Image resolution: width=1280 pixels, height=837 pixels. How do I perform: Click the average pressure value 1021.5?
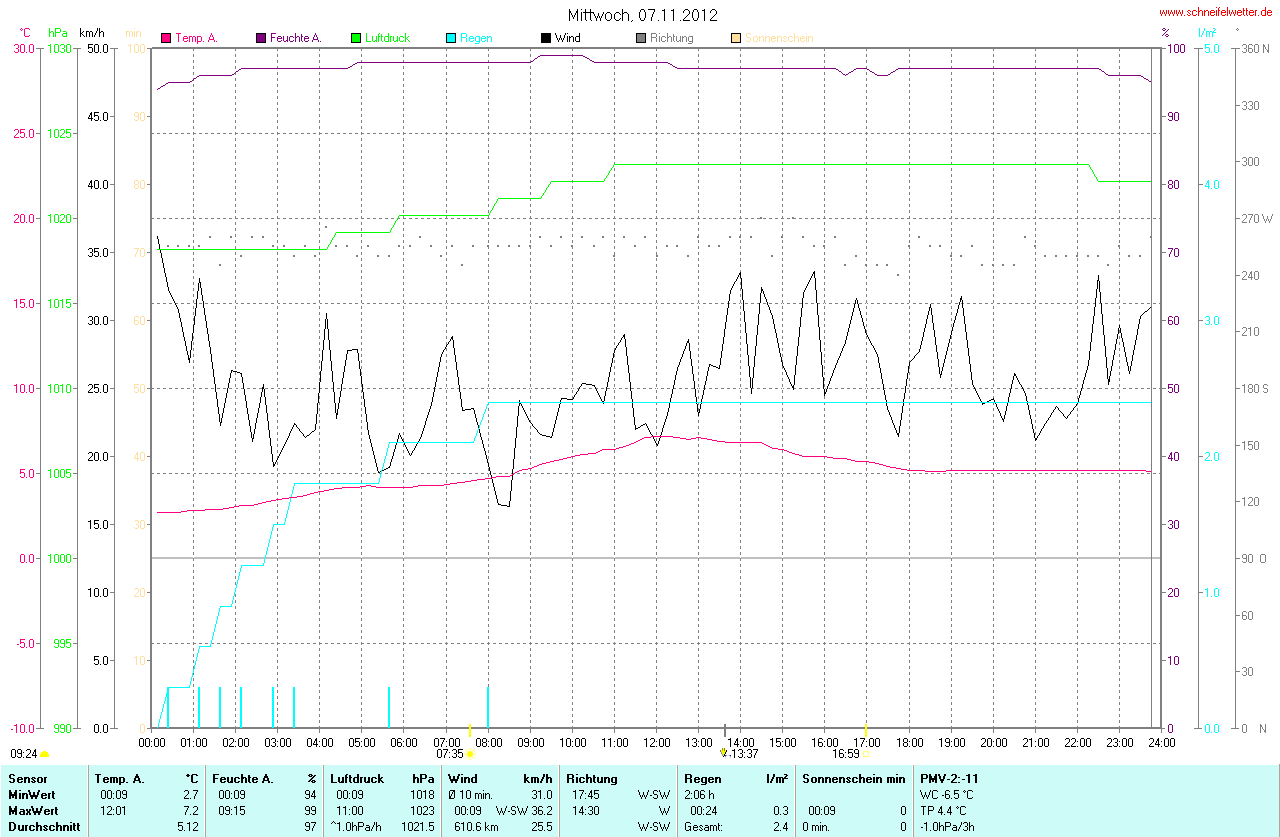tap(418, 827)
